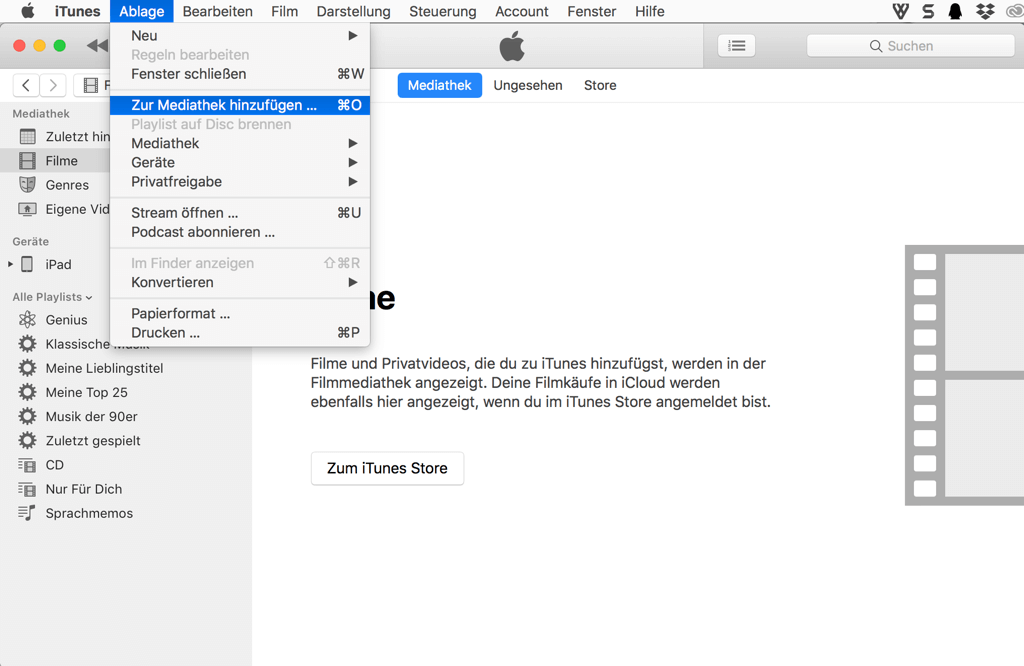1024x666 pixels.
Task: Choose Fenster schließen menu item
Action: click(240, 74)
